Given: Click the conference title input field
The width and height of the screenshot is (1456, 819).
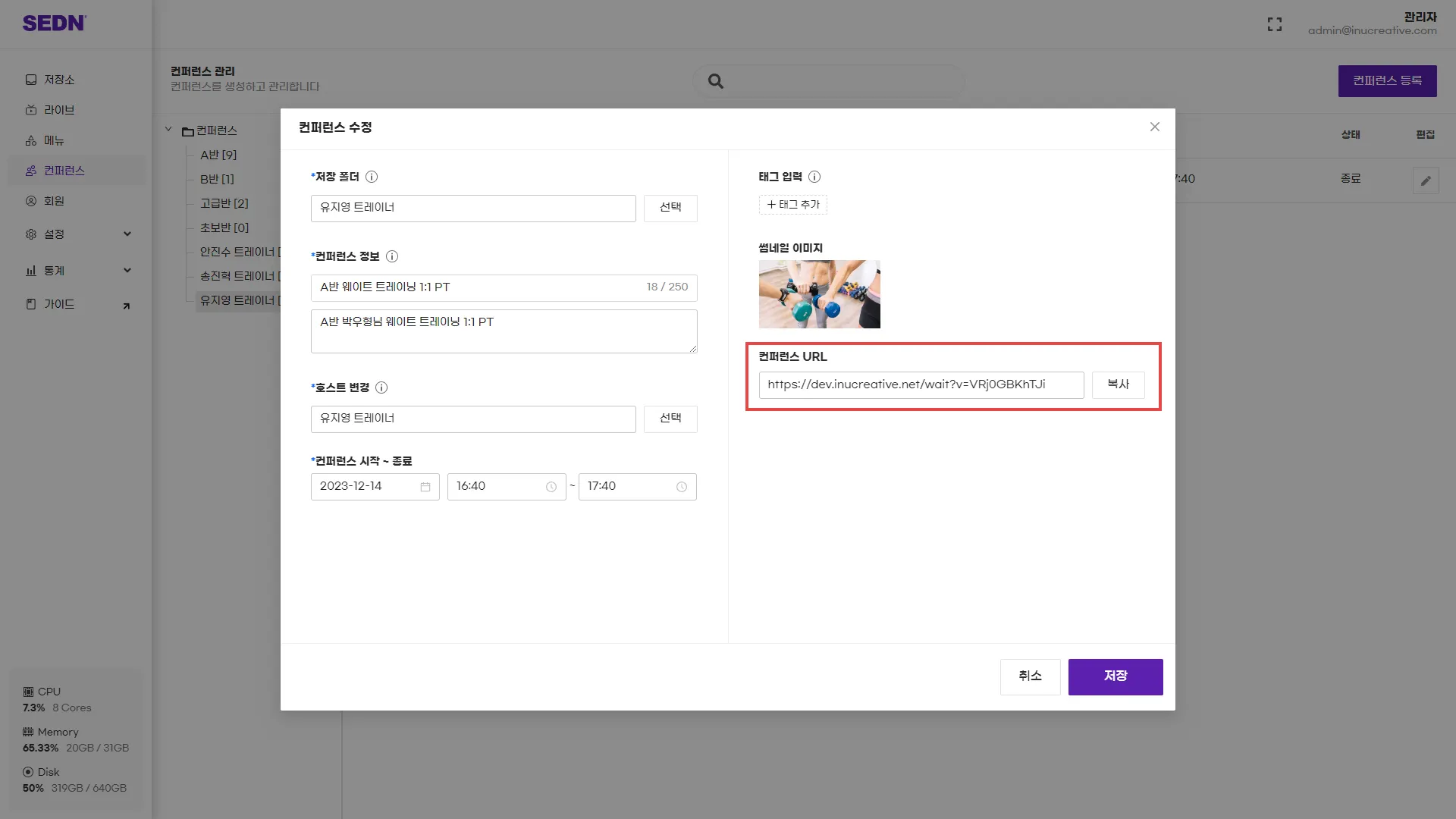Looking at the screenshot, I should pos(478,287).
